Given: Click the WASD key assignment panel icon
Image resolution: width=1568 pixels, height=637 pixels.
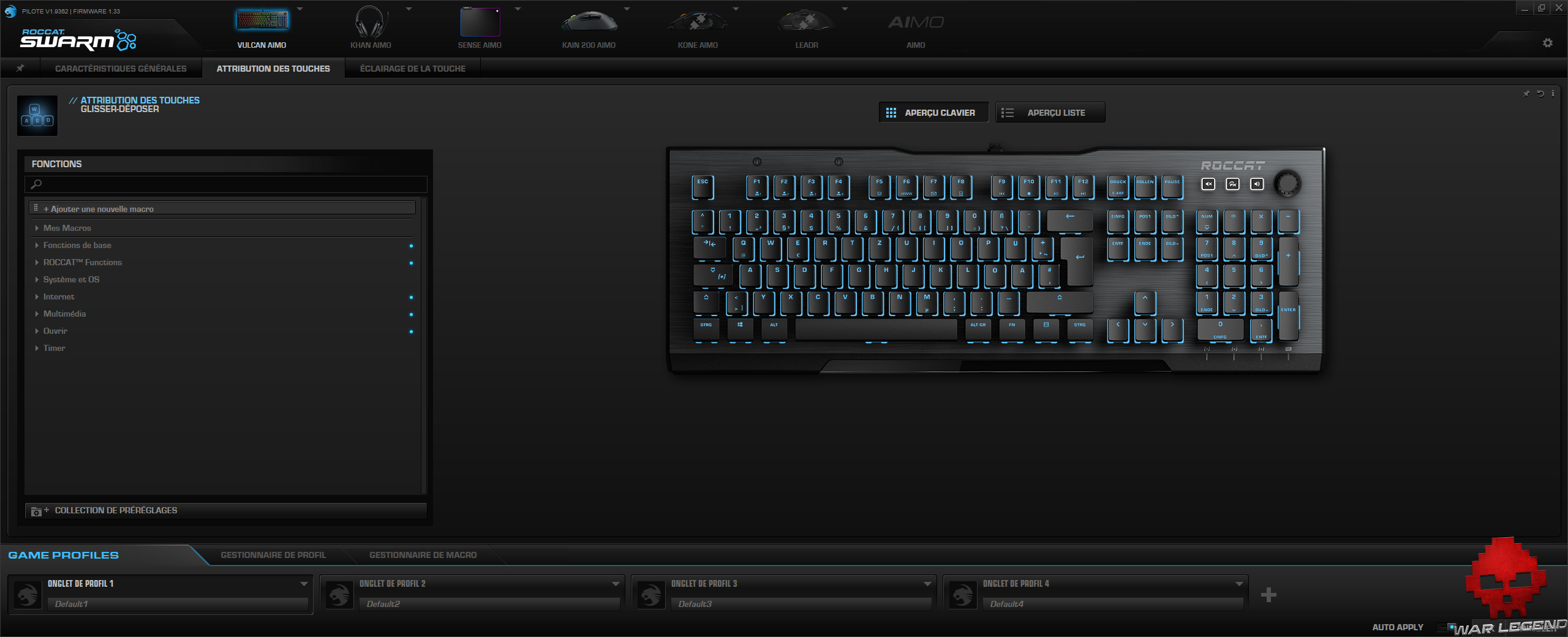Looking at the screenshot, I should [37, 115].
